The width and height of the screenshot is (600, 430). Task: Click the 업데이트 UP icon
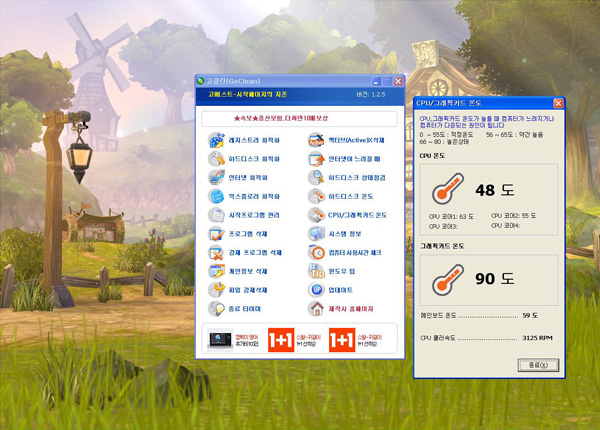coord(316,290)
